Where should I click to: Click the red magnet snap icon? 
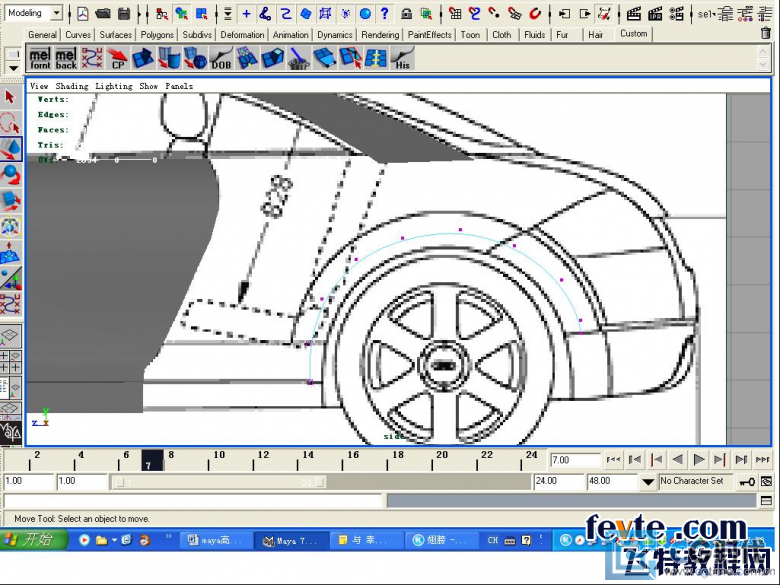(535, 14)
